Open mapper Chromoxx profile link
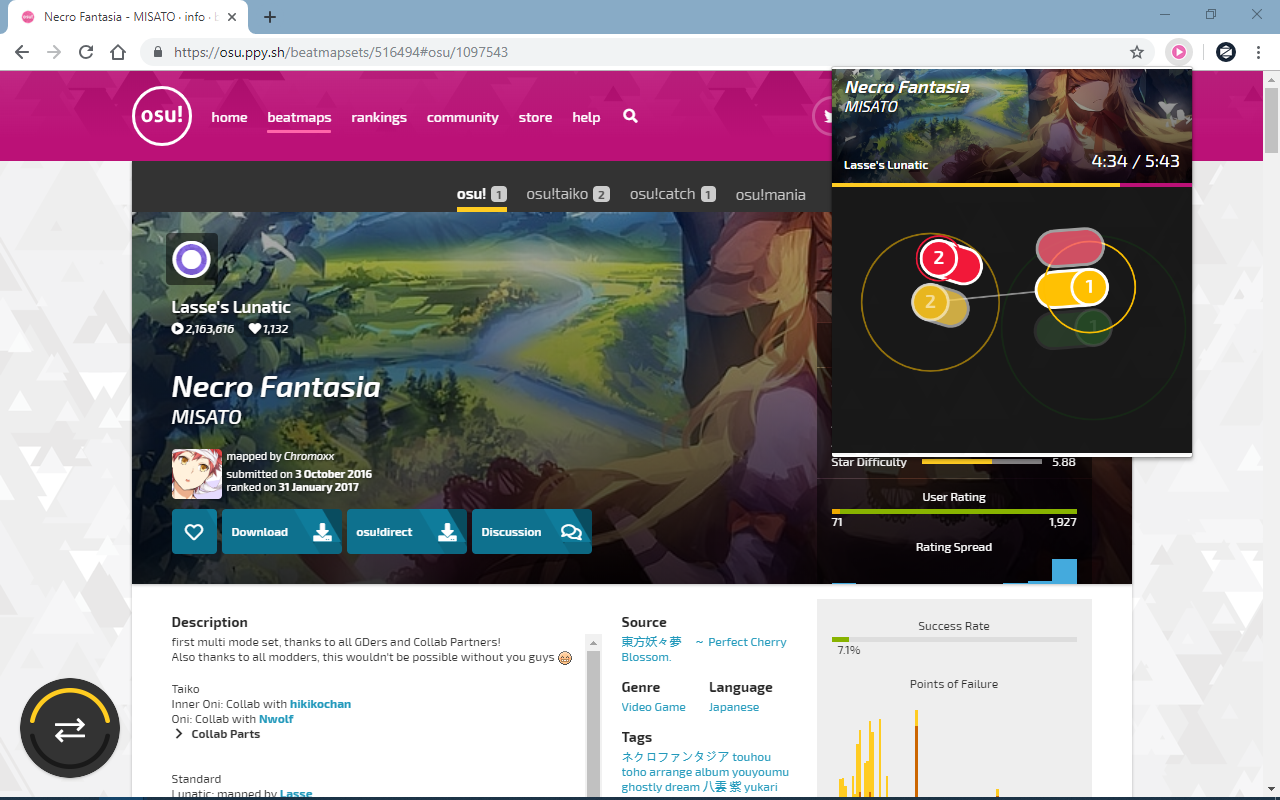 311,456
